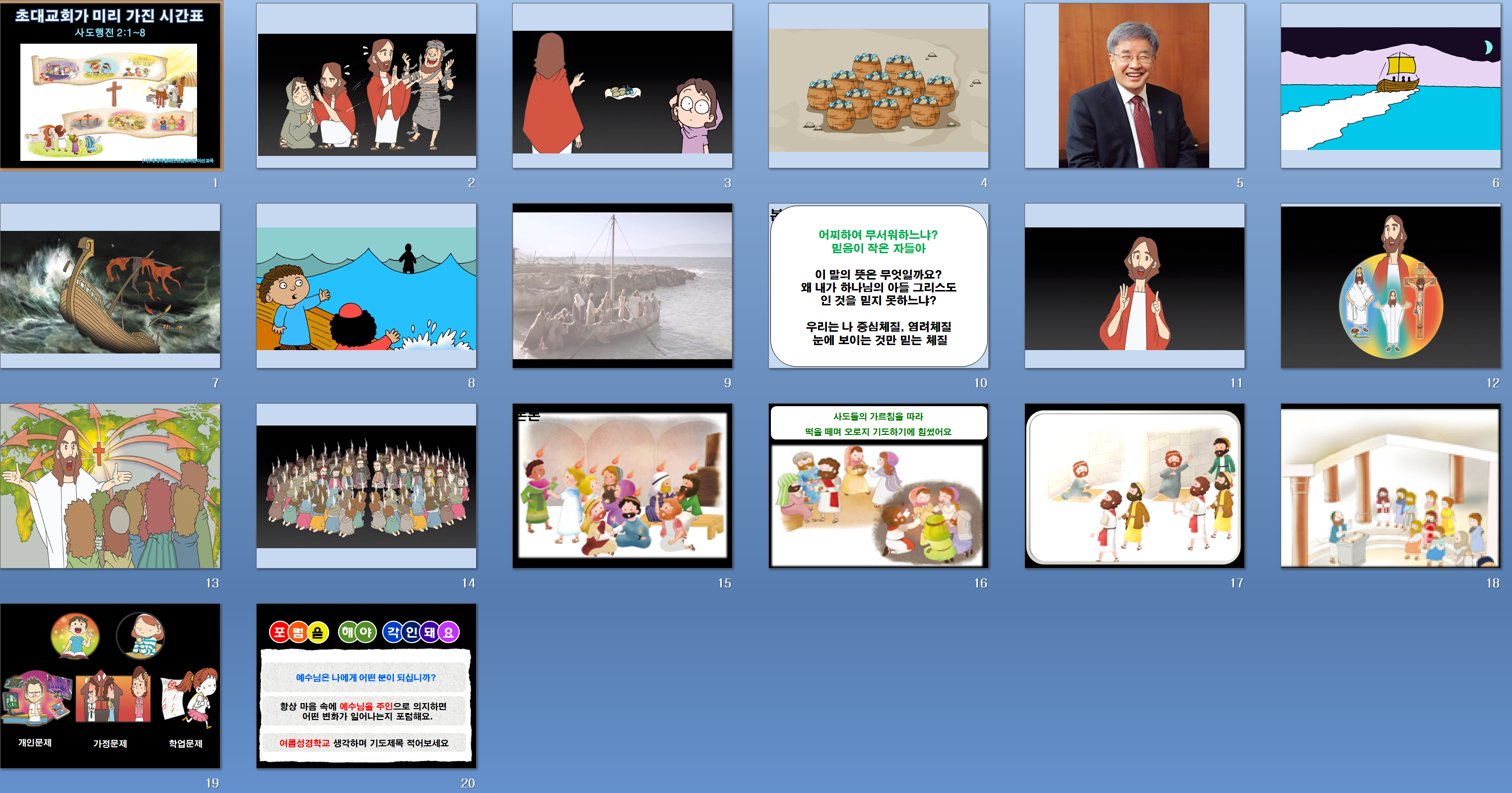Choose slide 16 with apostles teaching caption

pos(878,486)
